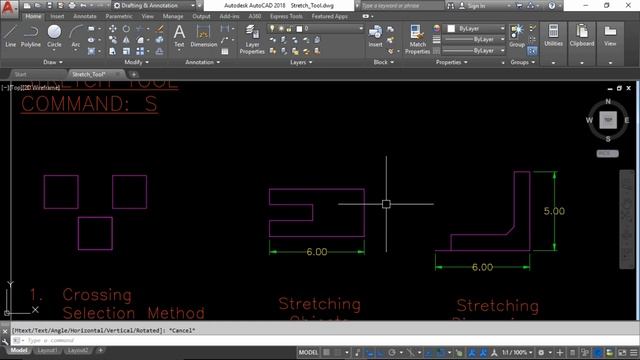Click the Undo arrow in Quick Access toolbar
640x360 pixels.
point(84,6)
